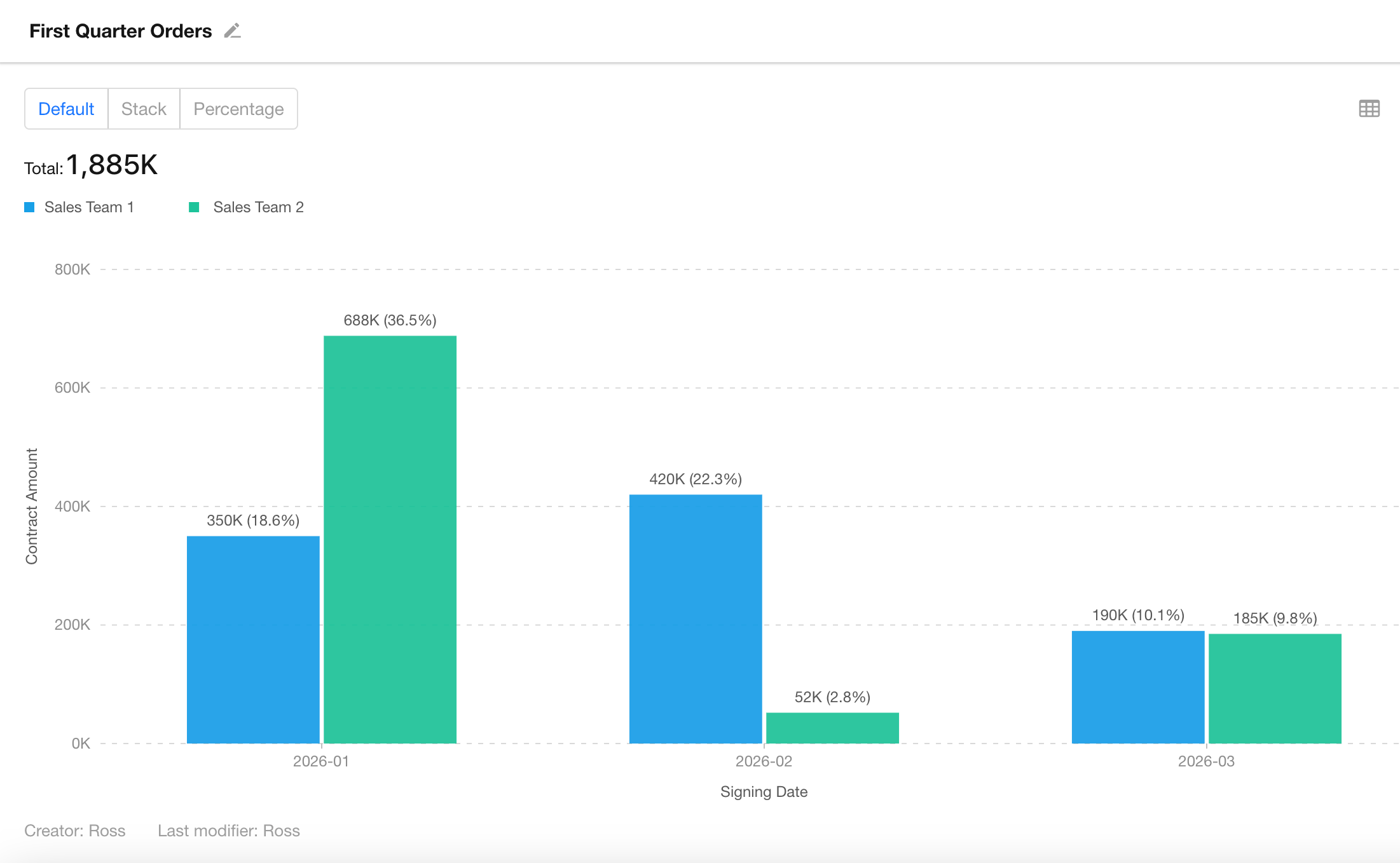Click the green Sales Team 2 legend swatch

195,207
